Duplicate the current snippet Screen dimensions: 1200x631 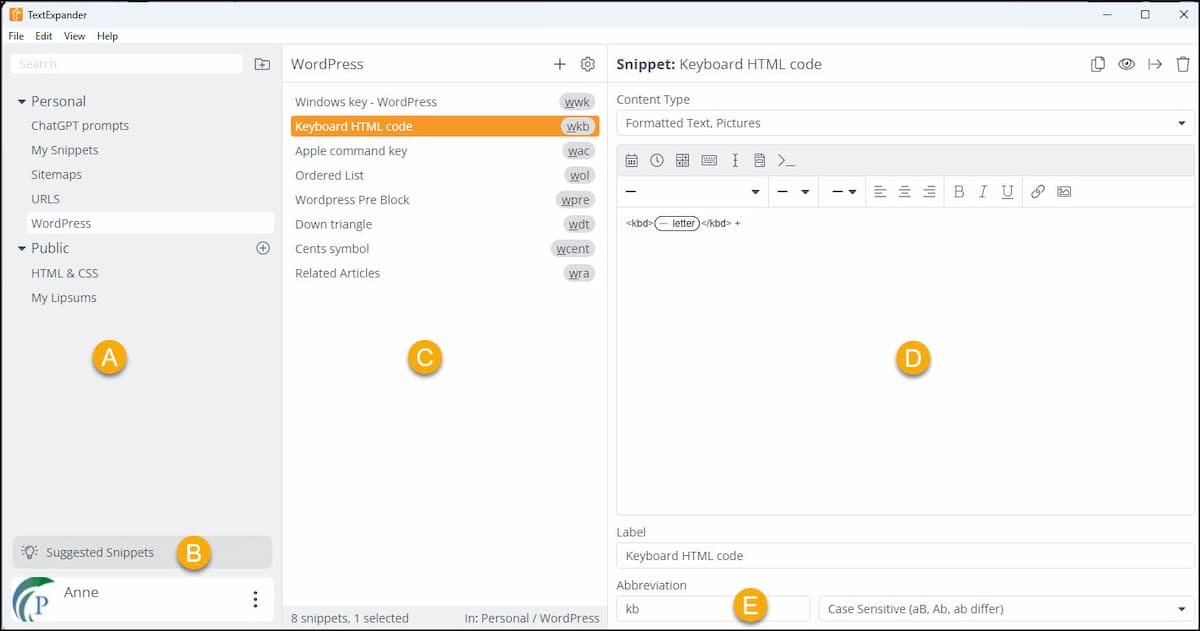pyautogui.click(x=1097, y=63)
